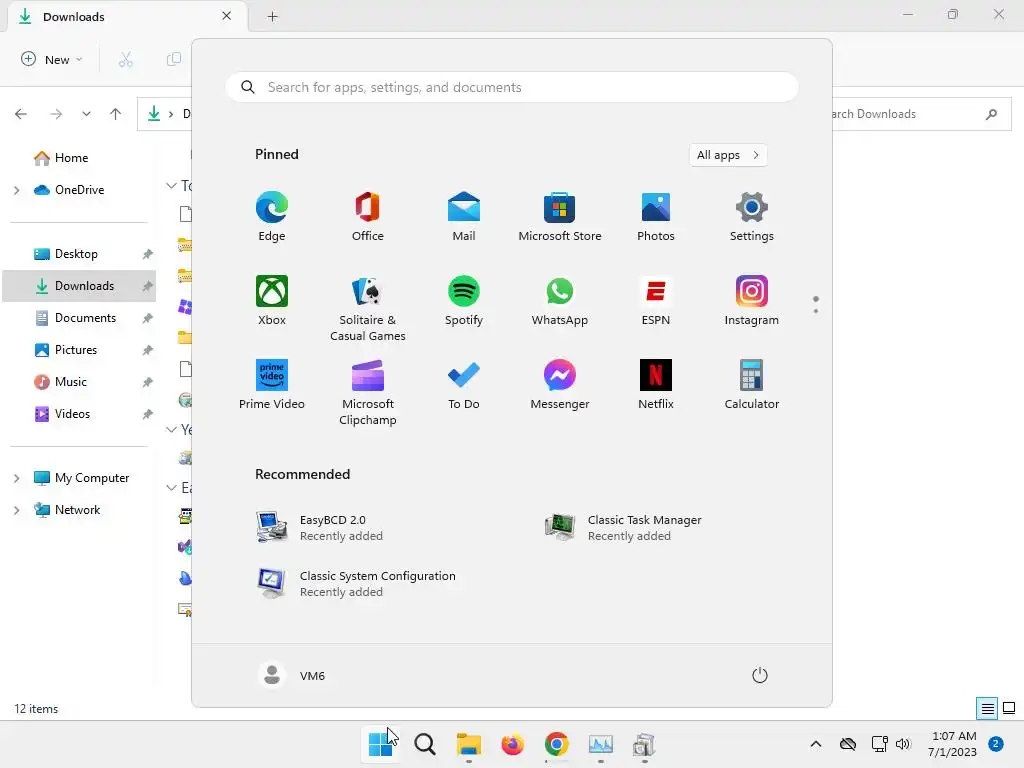Open the Mail app
This screenshot has height=768, width=1024.
click(464, 216)
